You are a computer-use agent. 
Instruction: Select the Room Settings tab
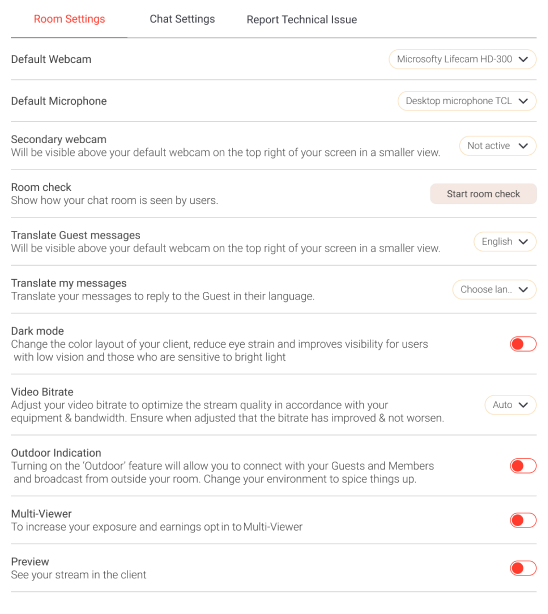coord(69,19)
